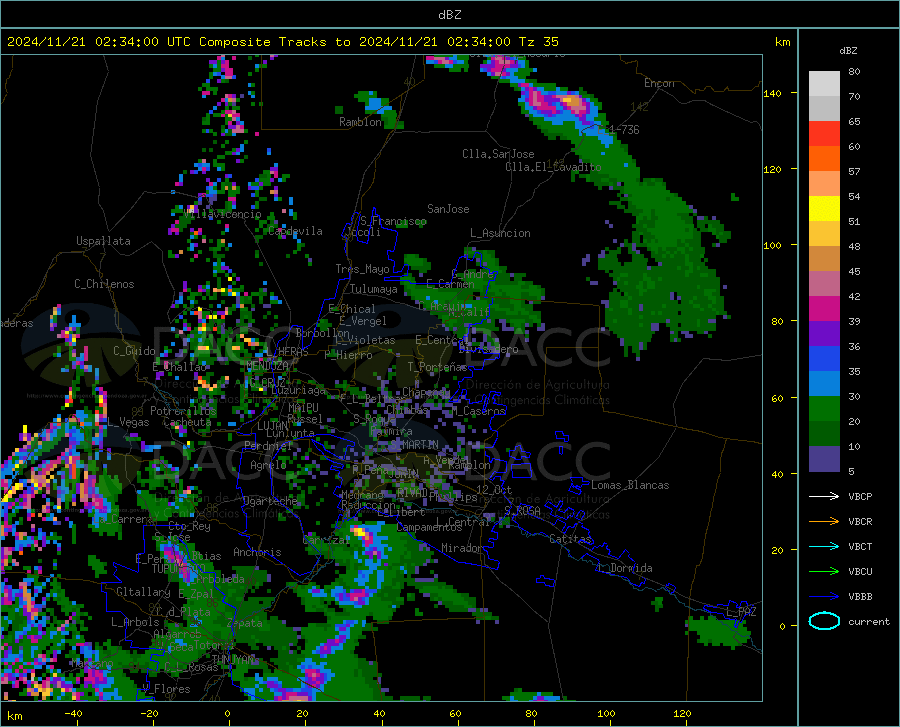This screenshot has width=900, height=727.
Task: Pick the darker gray 65-70 dBZ swatch
Action: pyautogui.click(x=824, y=109)
